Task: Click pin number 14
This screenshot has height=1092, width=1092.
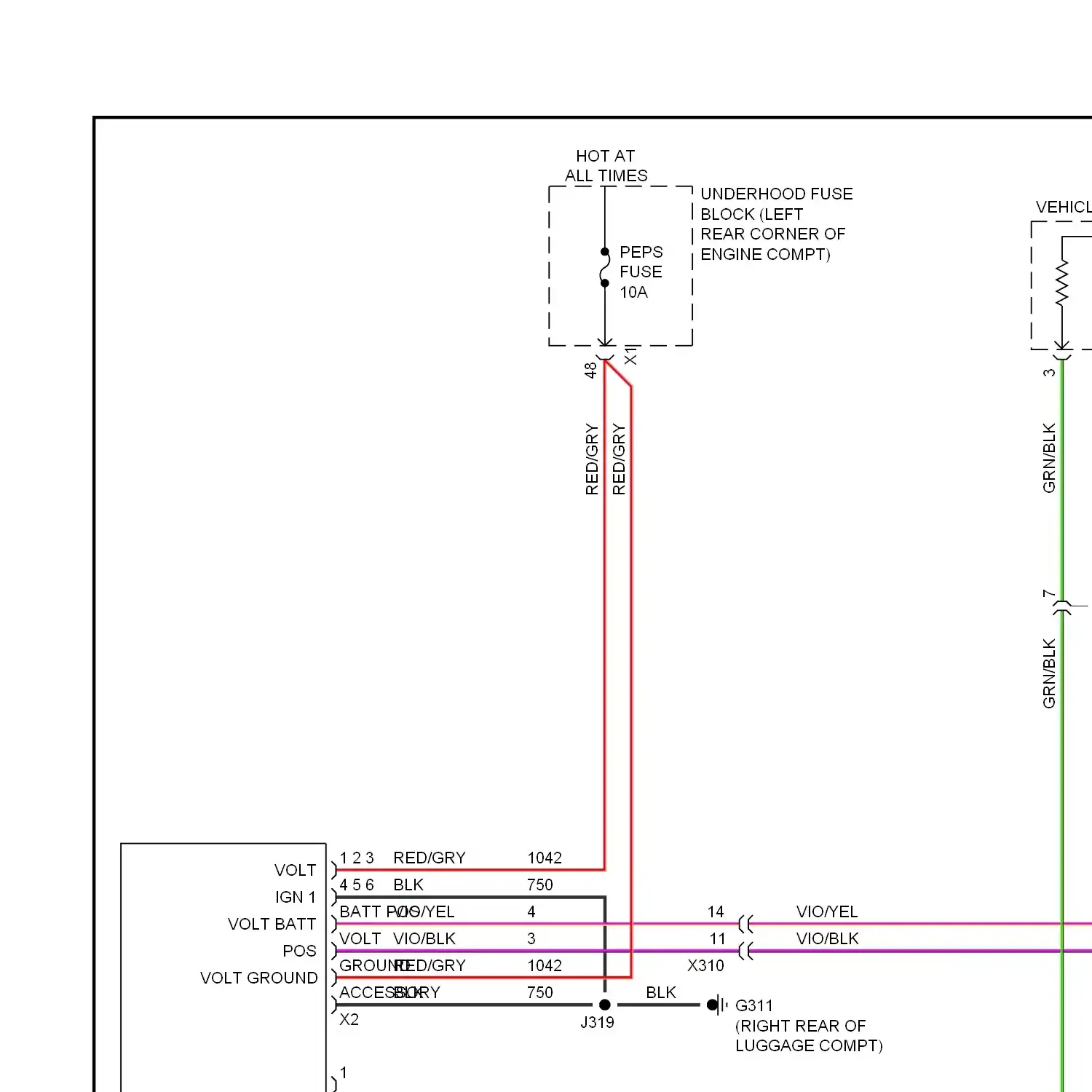Action: point(716,912)
